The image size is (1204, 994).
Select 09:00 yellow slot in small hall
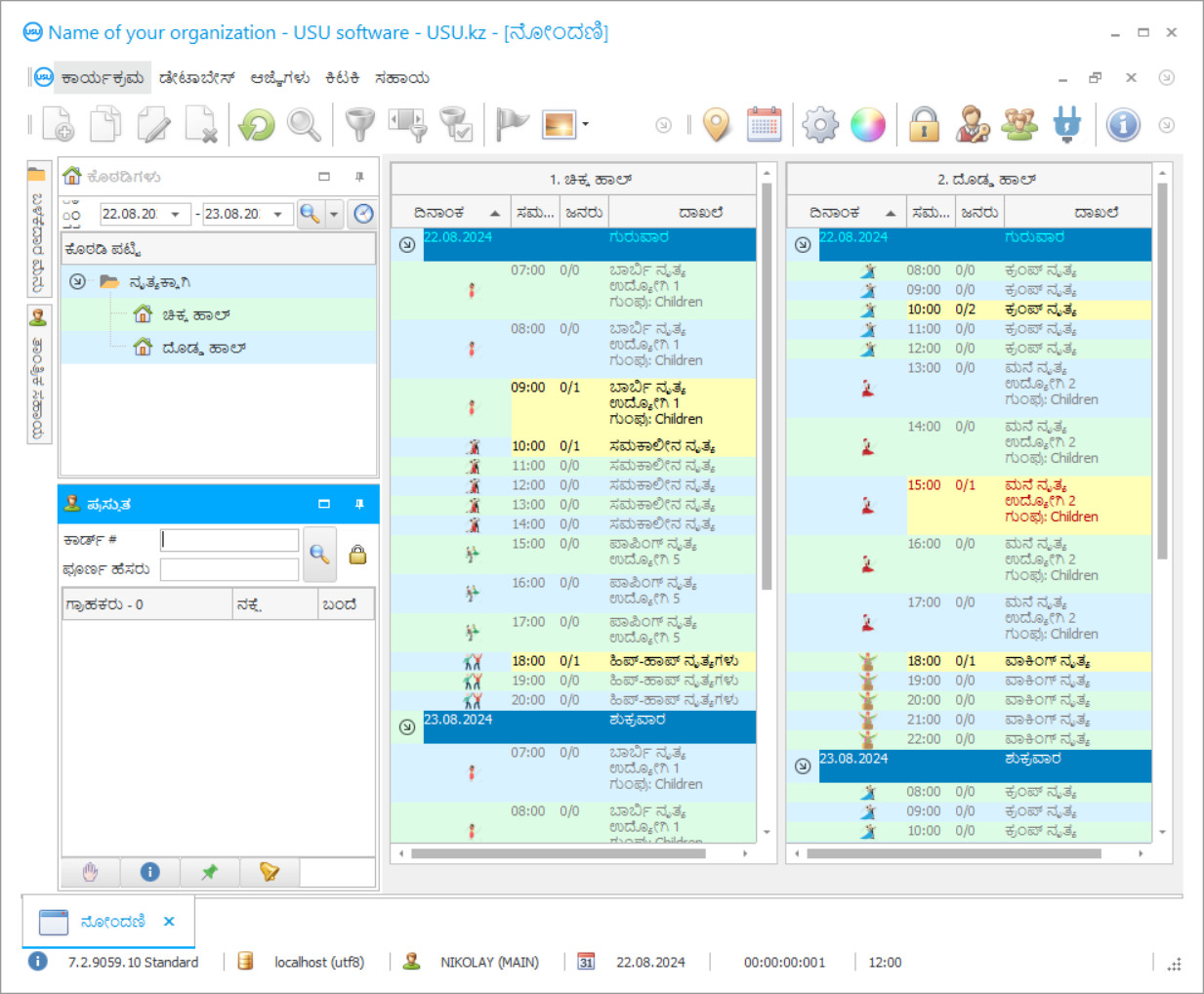coord(632,407)
